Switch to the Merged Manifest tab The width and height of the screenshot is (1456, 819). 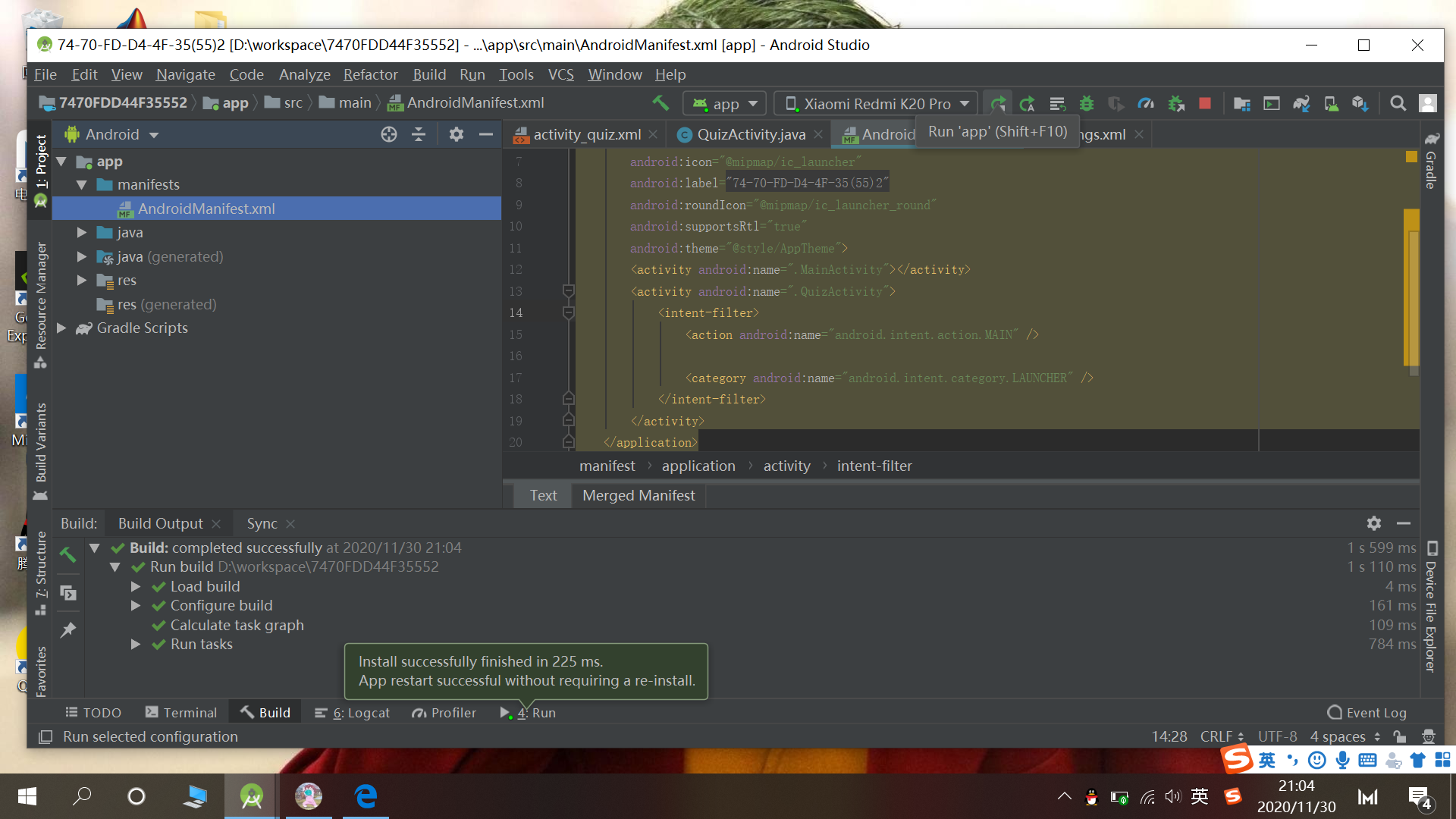tap(638, 495)
